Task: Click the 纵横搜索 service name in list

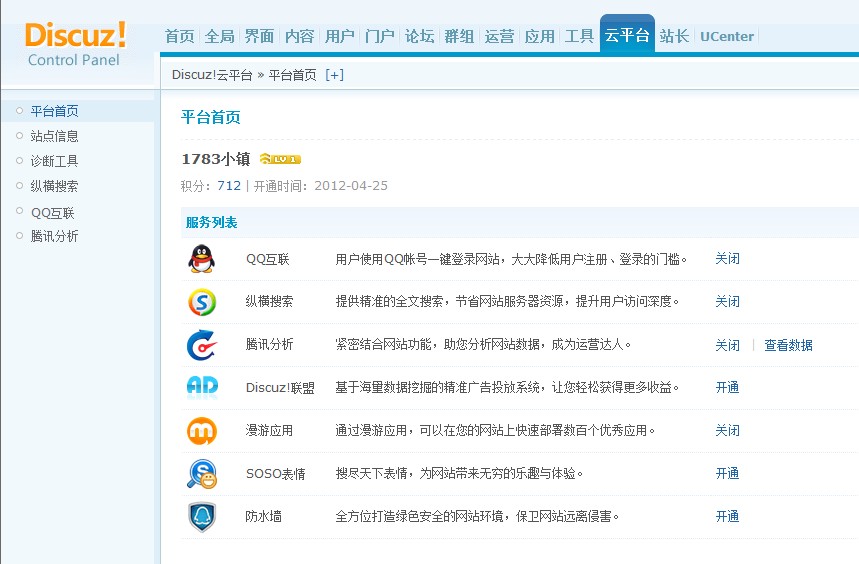Action: (269, 301)
